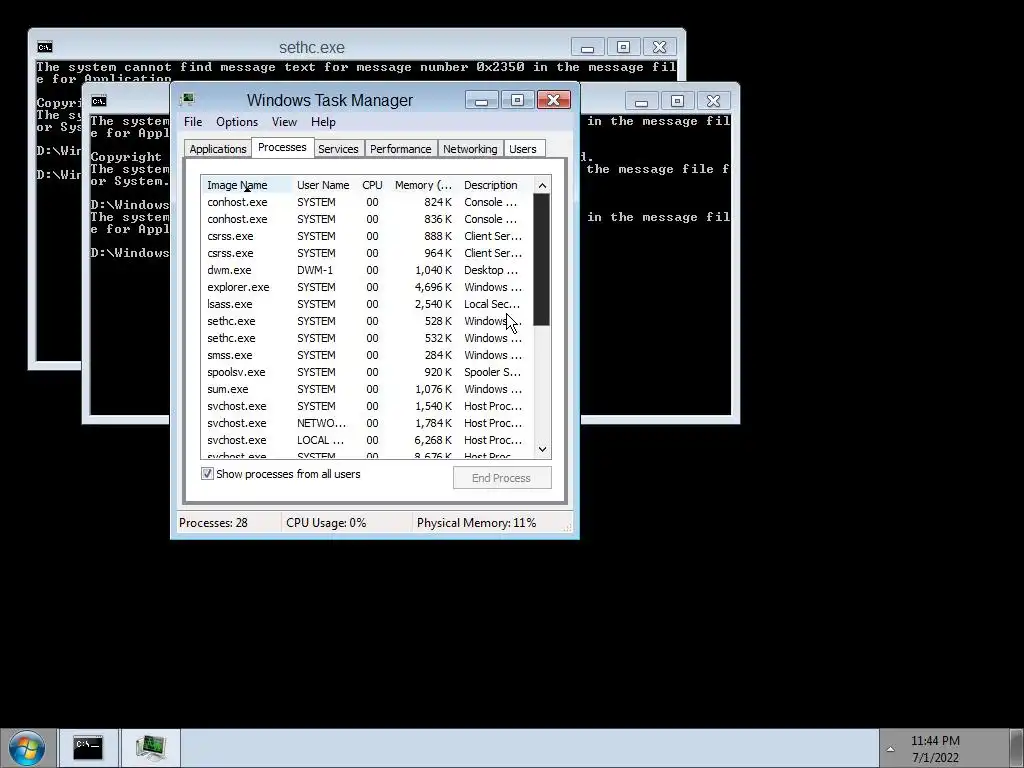Select csrss.exe using 888 K

[367, 236]
